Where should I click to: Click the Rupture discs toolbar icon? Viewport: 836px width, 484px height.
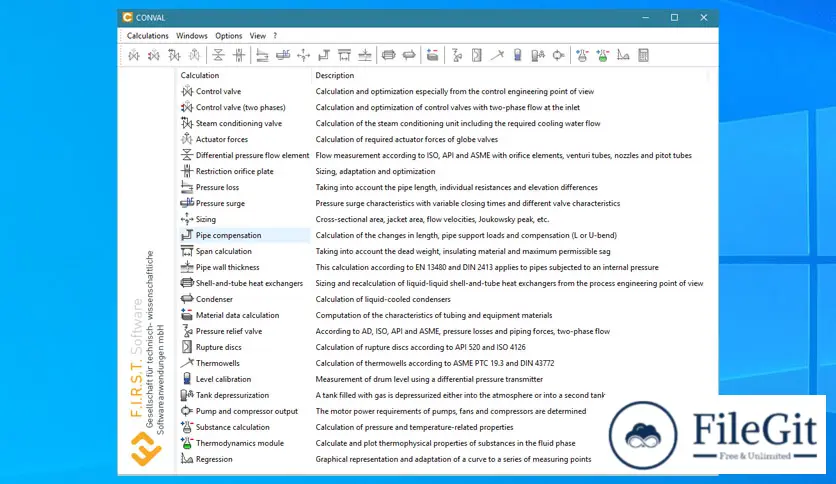[x=477, y=55]
